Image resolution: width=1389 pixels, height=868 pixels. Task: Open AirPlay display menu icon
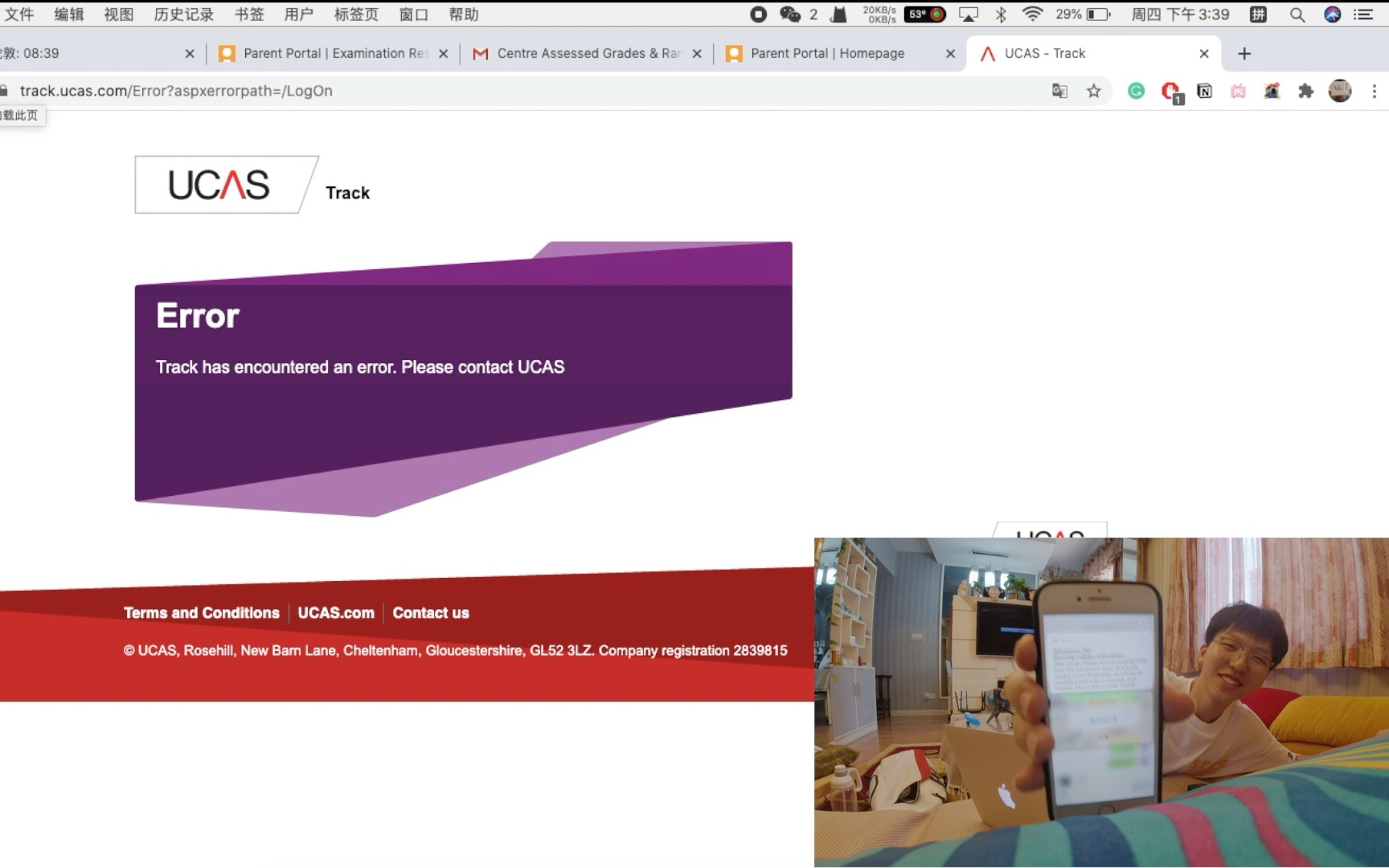tap(969, 14)
